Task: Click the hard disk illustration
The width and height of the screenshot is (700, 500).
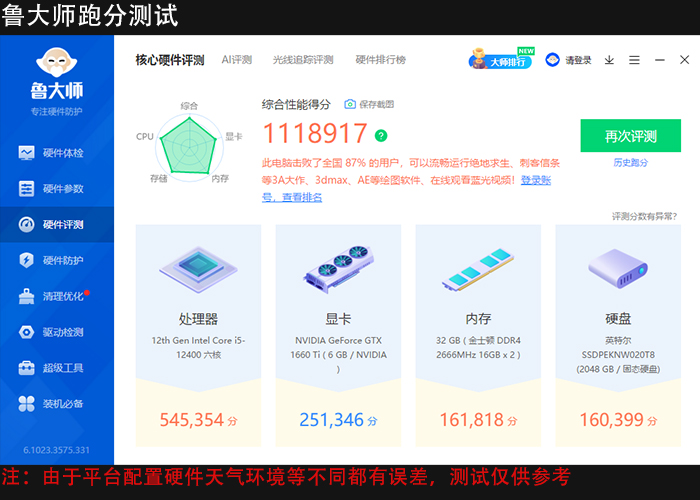Action: click(x=618, y=269)
